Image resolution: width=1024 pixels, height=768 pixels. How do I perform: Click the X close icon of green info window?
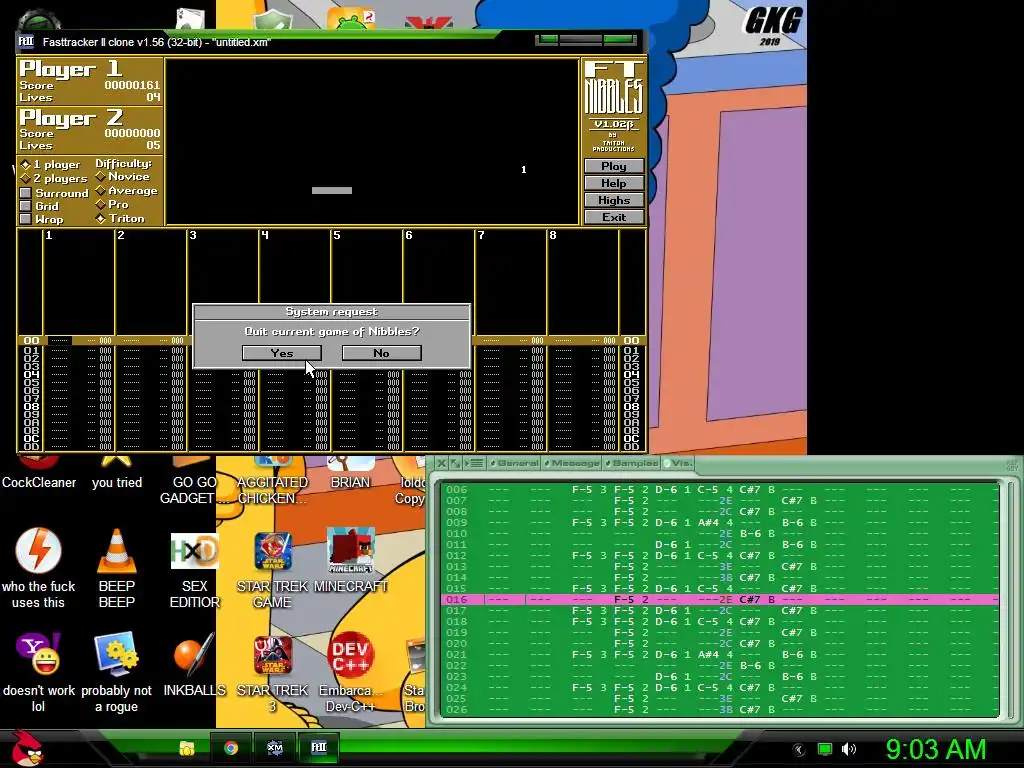tap(441, 463)
